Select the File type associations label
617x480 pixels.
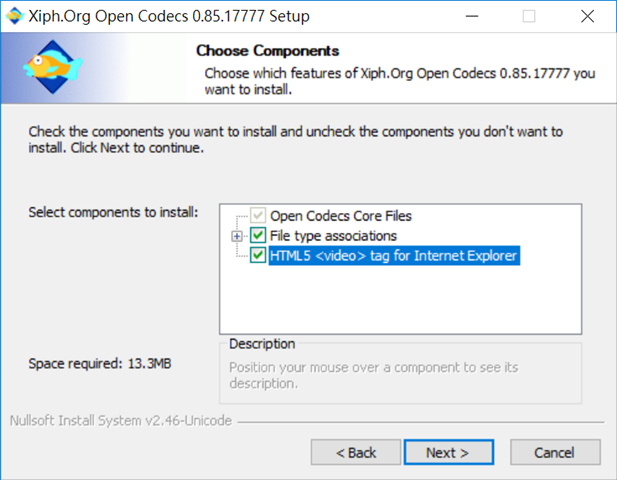pyautogui.click(x=333, y=236)
